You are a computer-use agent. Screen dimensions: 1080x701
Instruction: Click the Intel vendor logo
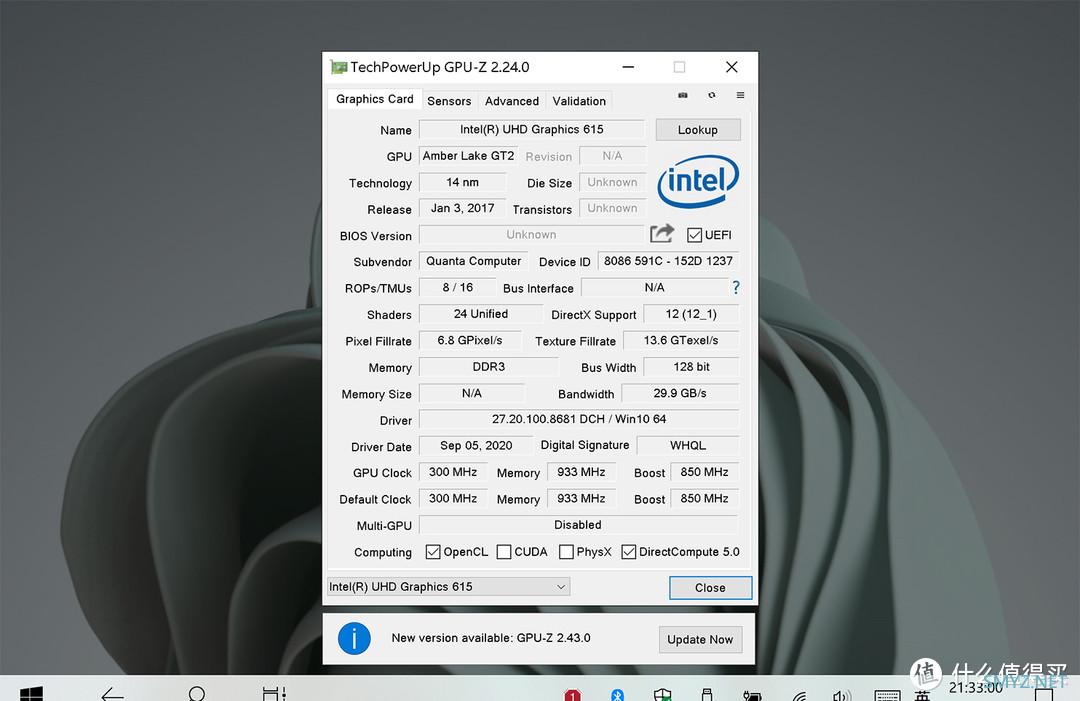(698, 182)
